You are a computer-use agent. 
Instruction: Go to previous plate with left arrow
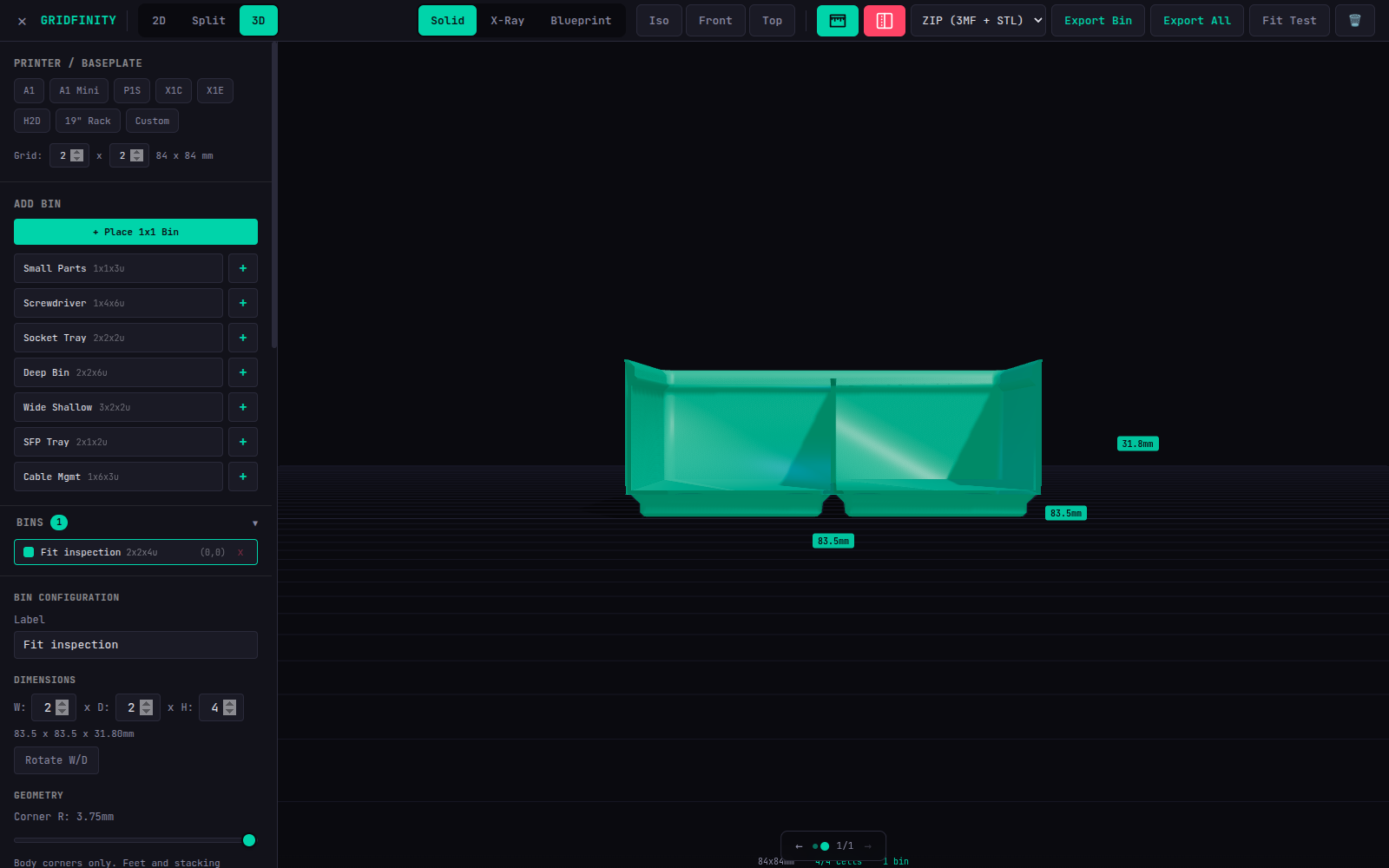pyautogui.click(x=799, y=846)
